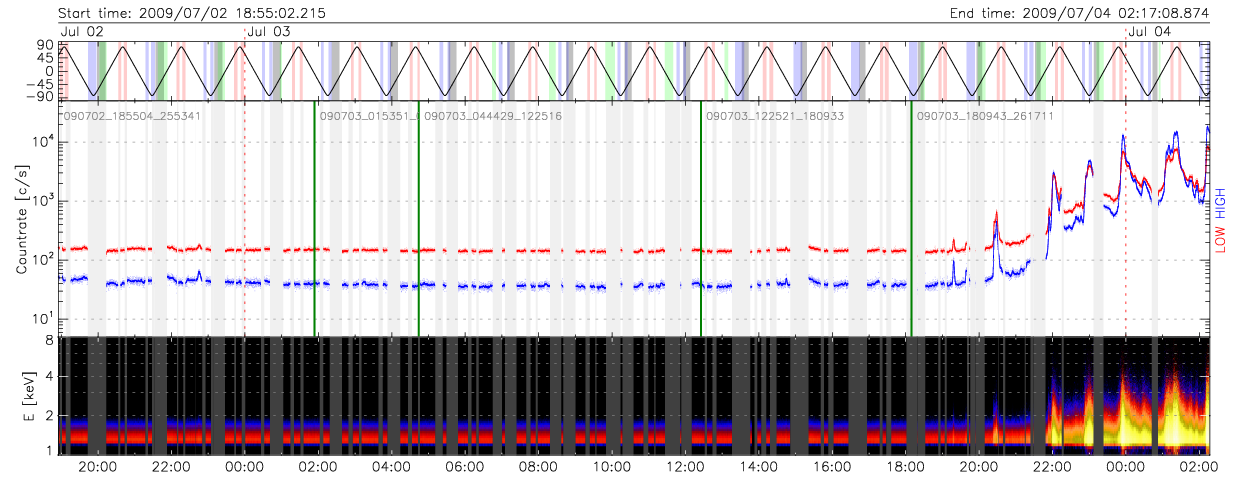Image resolution: width=1240 pixels, height=480 pixels.
Task: Click green marker line beside 090703_122521 label
Action: (700, 220)
